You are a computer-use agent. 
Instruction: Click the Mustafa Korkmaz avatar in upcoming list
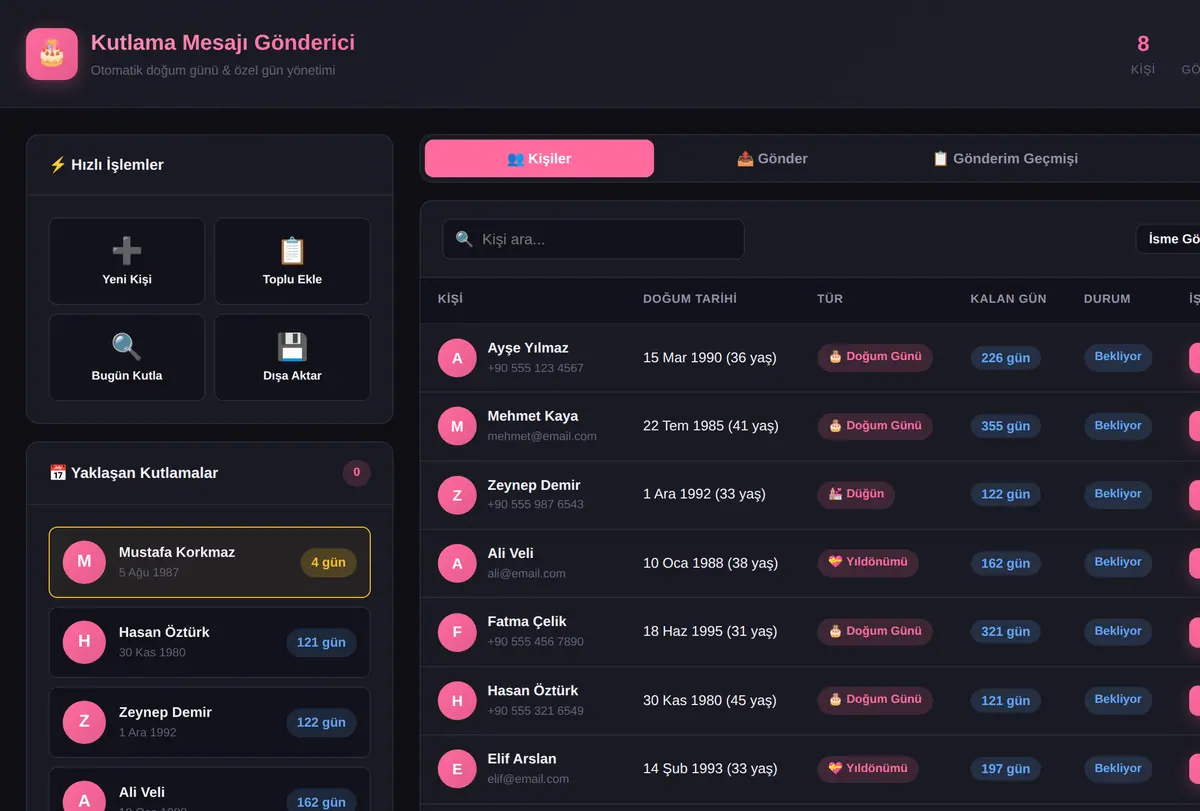click(84, 562)
